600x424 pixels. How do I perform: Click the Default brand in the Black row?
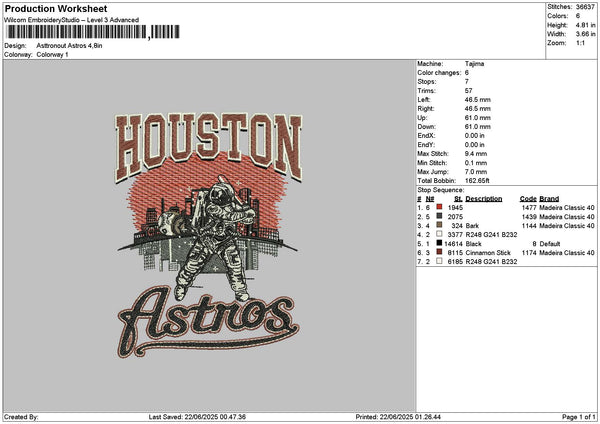click(x=550, y=244)
